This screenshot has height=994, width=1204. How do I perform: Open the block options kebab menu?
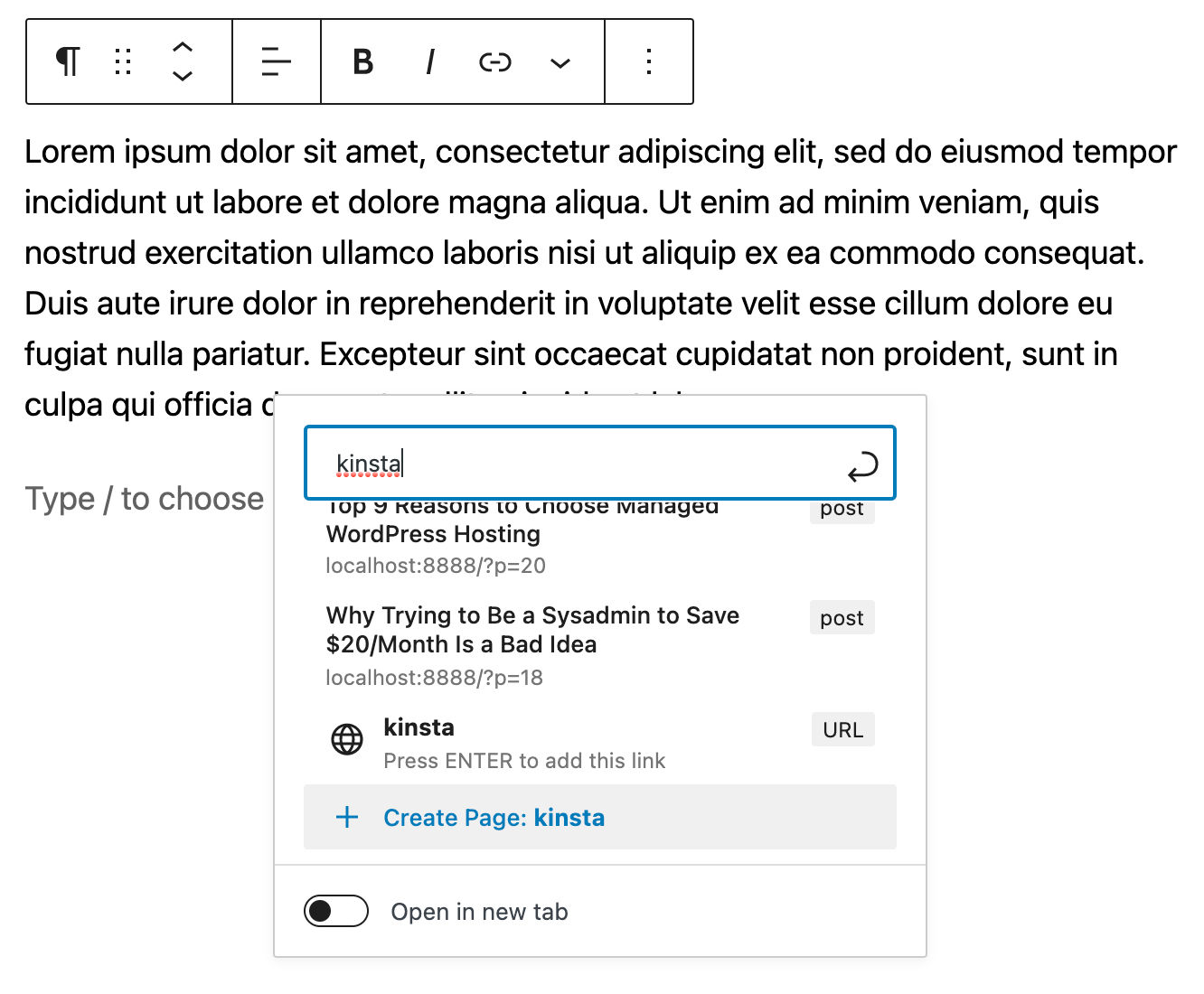[649, 61]
